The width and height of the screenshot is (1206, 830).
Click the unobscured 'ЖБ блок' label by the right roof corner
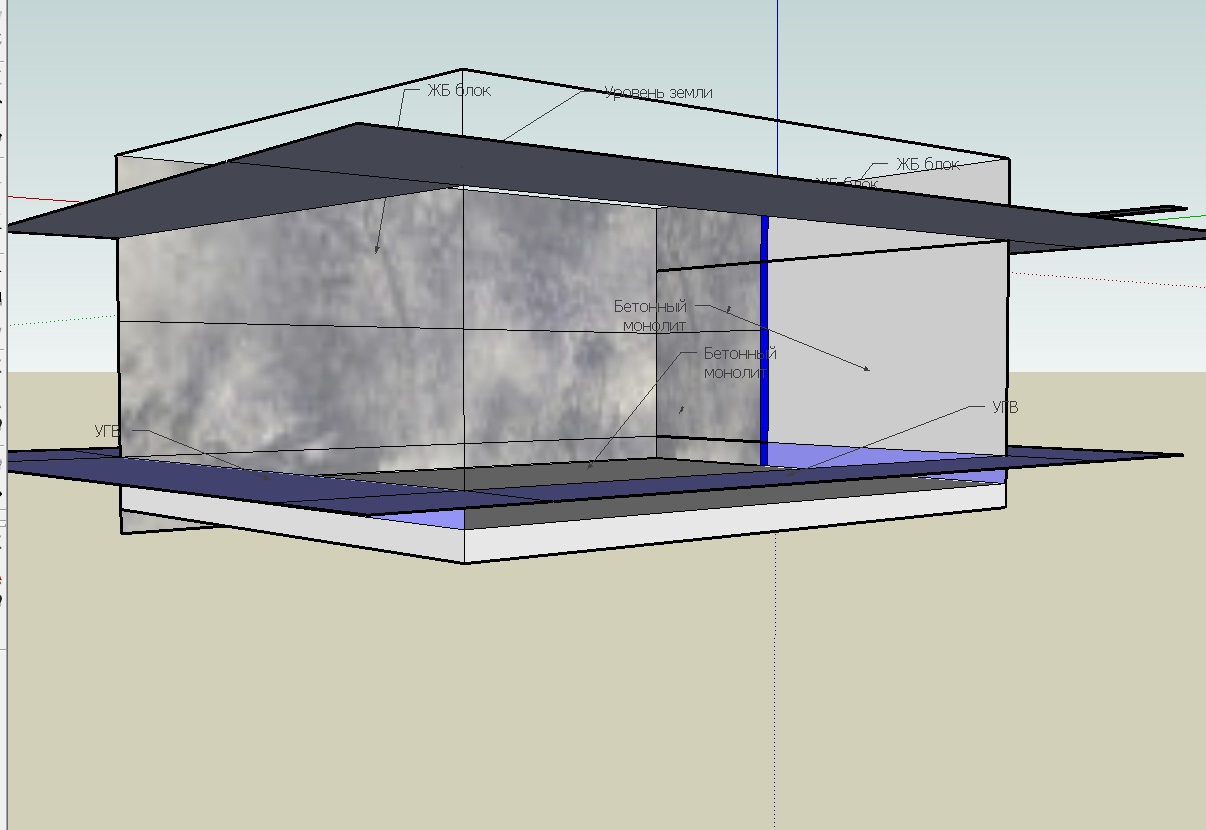tap(927, 165)
